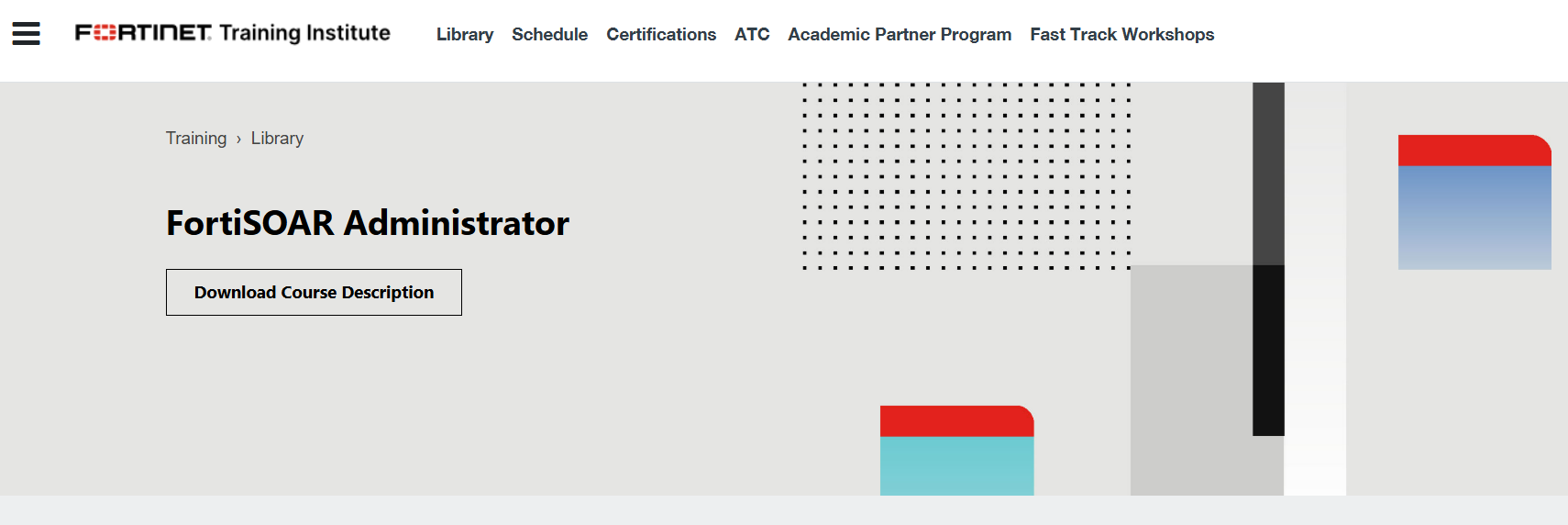The height and width of the screenshot is (525, 1568).
Task: Click the Fortinet logo
Action: tap(143, 33)
